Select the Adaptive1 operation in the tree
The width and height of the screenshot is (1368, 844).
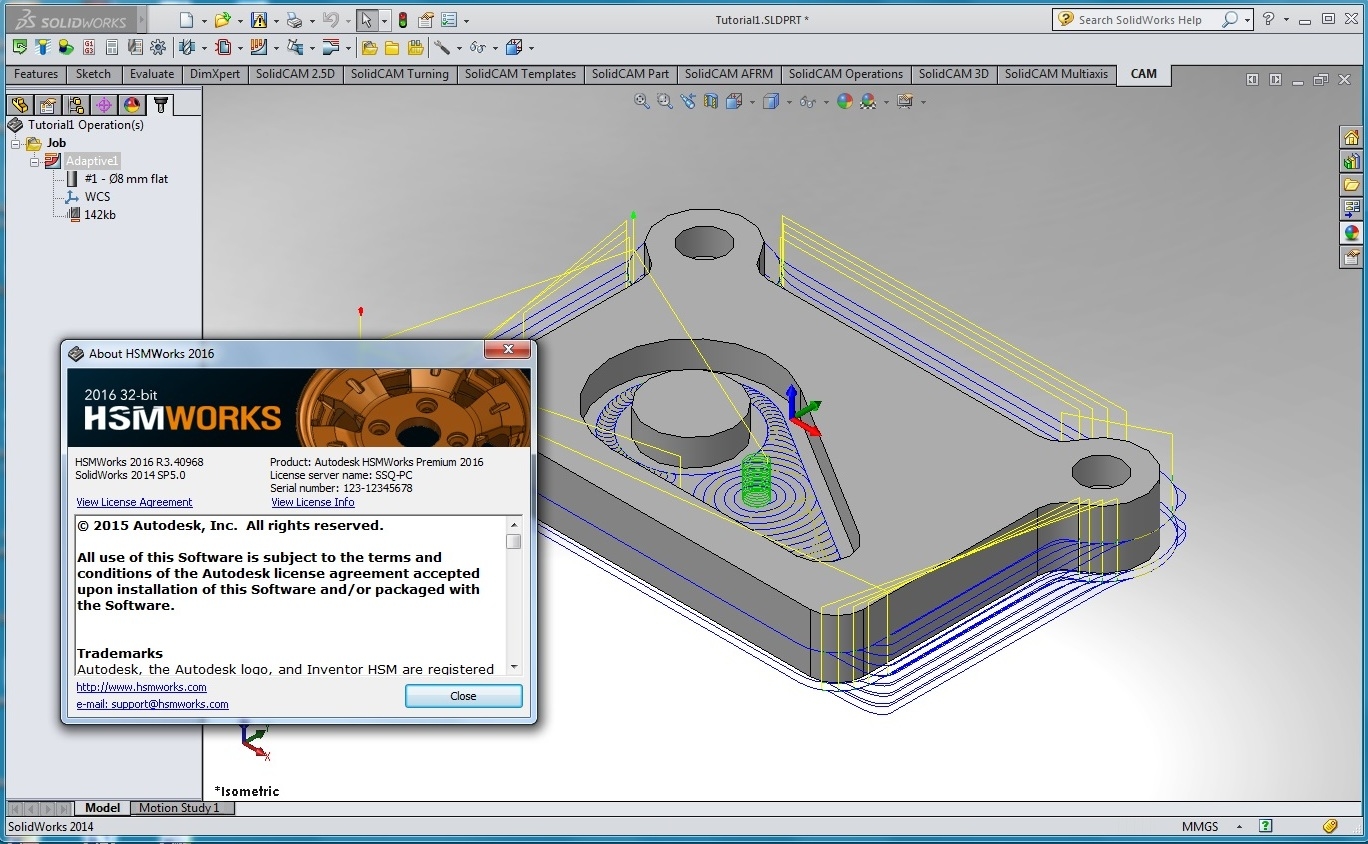92,161
